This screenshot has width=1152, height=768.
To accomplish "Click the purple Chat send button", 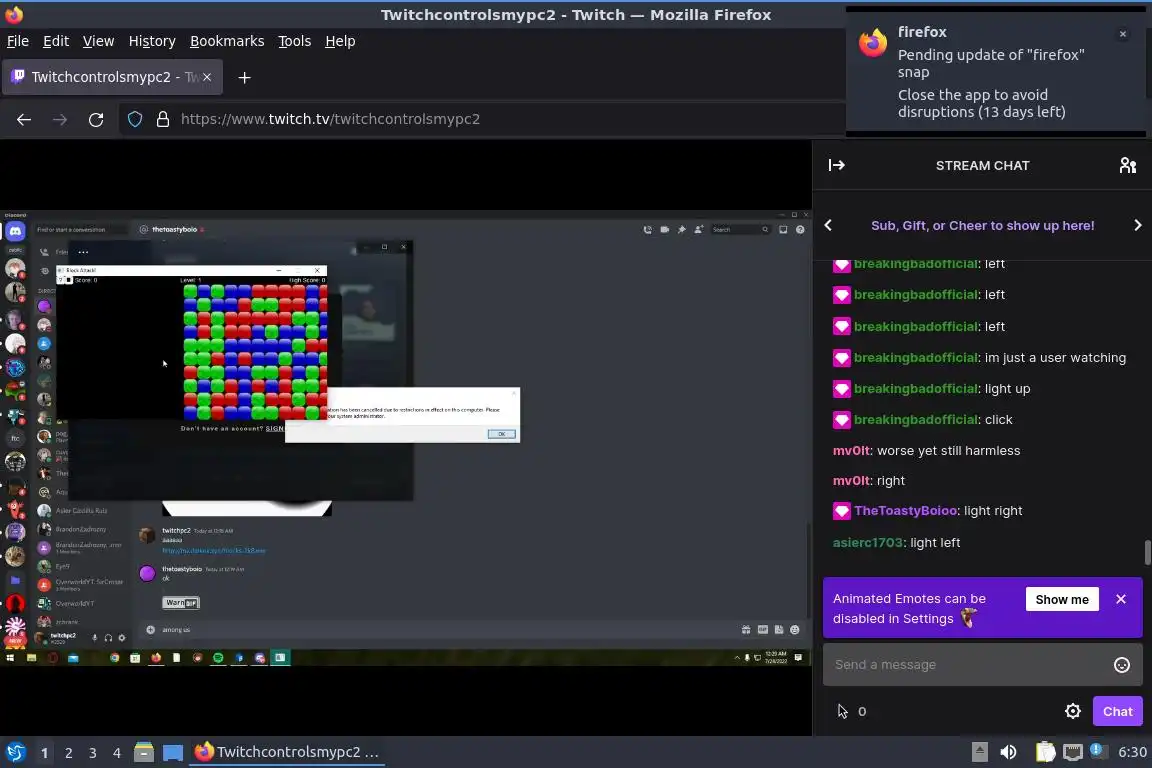I will pos(1117,711).
